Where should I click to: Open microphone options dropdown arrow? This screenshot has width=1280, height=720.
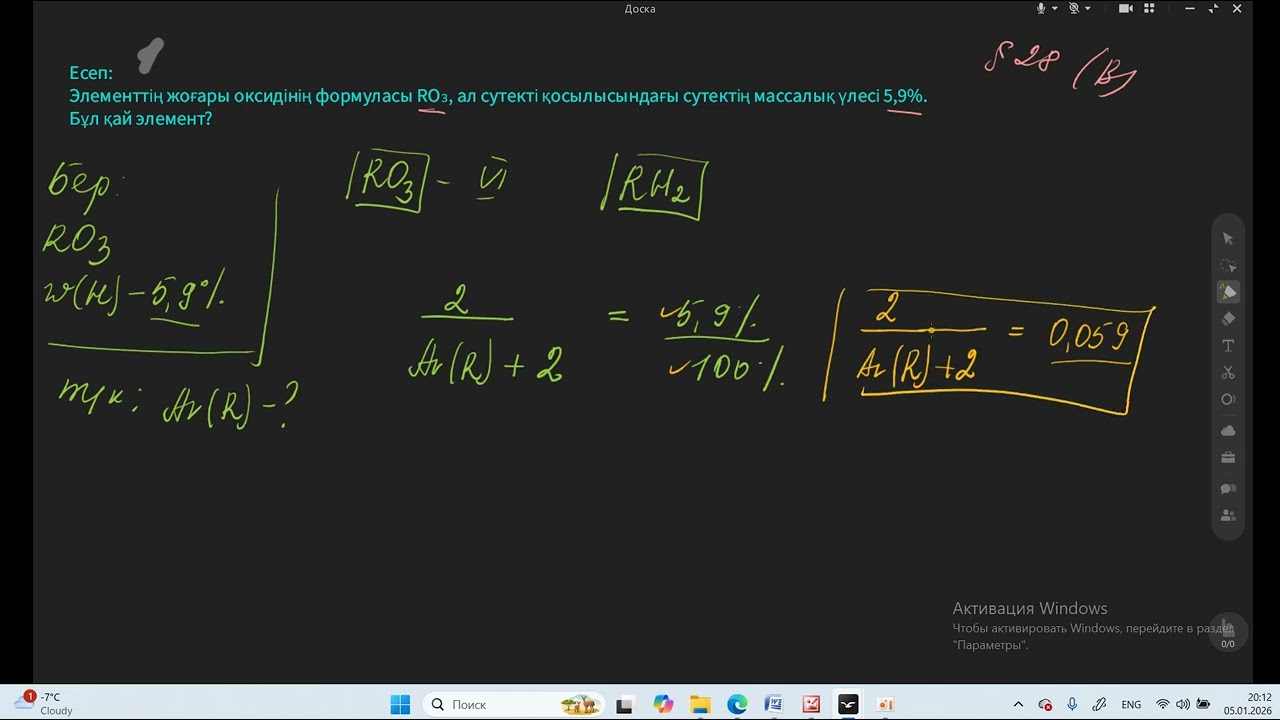[x=1054, y=8]
